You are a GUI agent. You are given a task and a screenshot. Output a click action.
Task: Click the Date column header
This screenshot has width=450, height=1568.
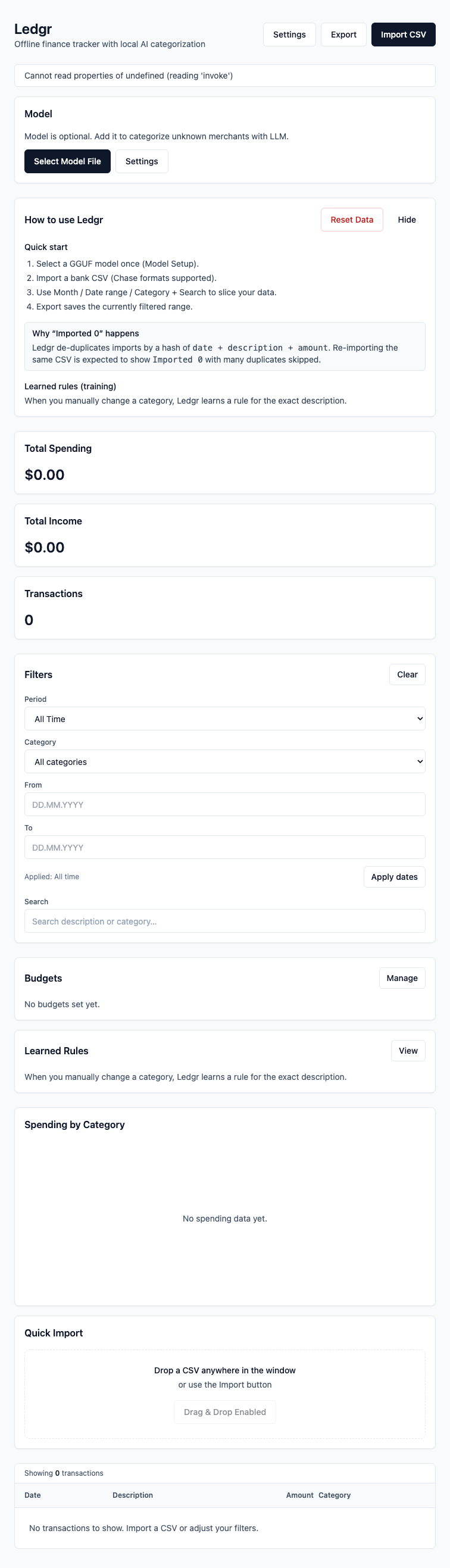33,1495
